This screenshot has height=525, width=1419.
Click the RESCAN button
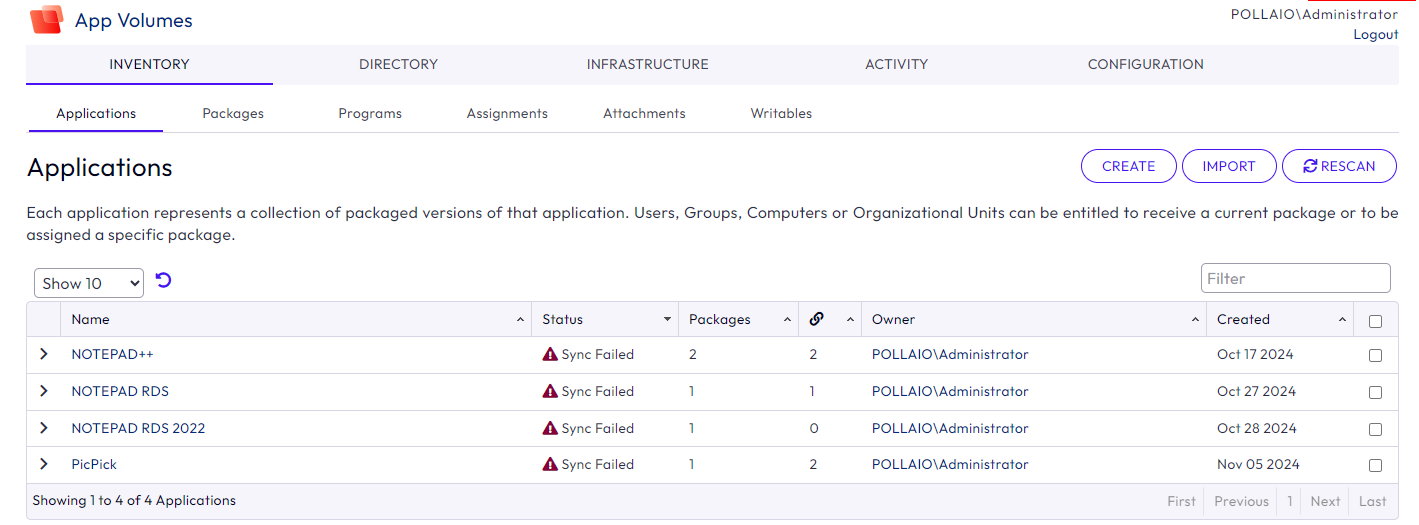click(1339, 166)
